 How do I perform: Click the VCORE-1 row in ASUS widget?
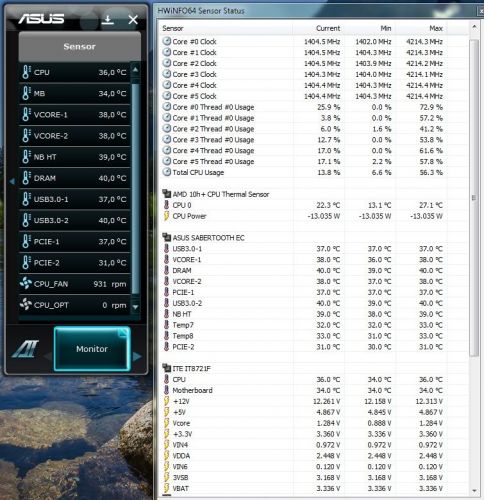74,115
